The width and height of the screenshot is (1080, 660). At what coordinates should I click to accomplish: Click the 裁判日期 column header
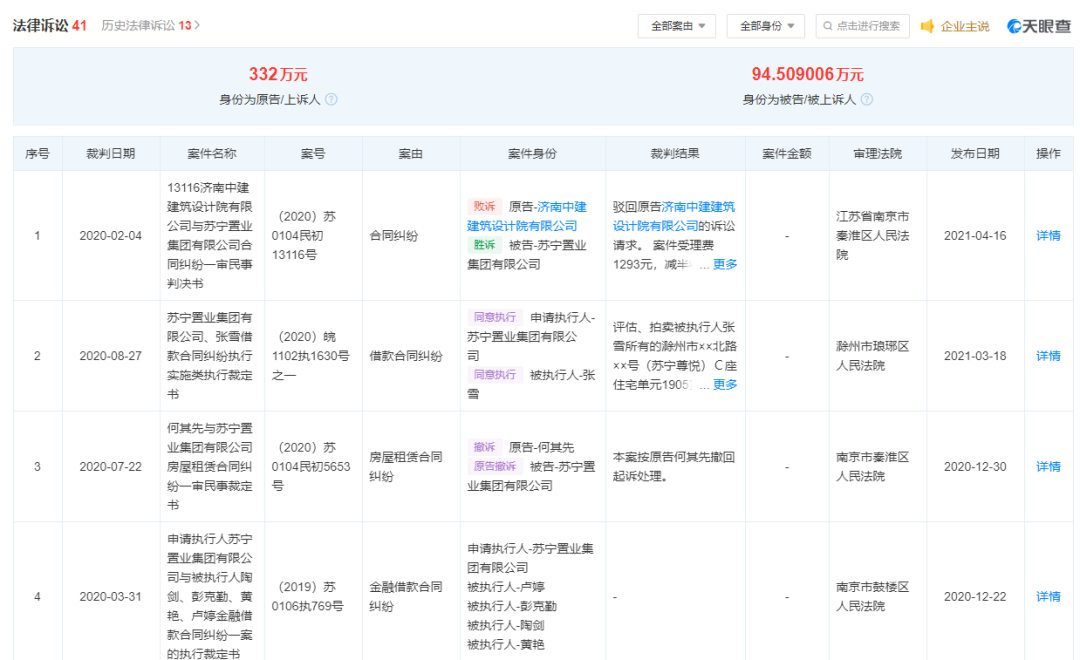111,154
